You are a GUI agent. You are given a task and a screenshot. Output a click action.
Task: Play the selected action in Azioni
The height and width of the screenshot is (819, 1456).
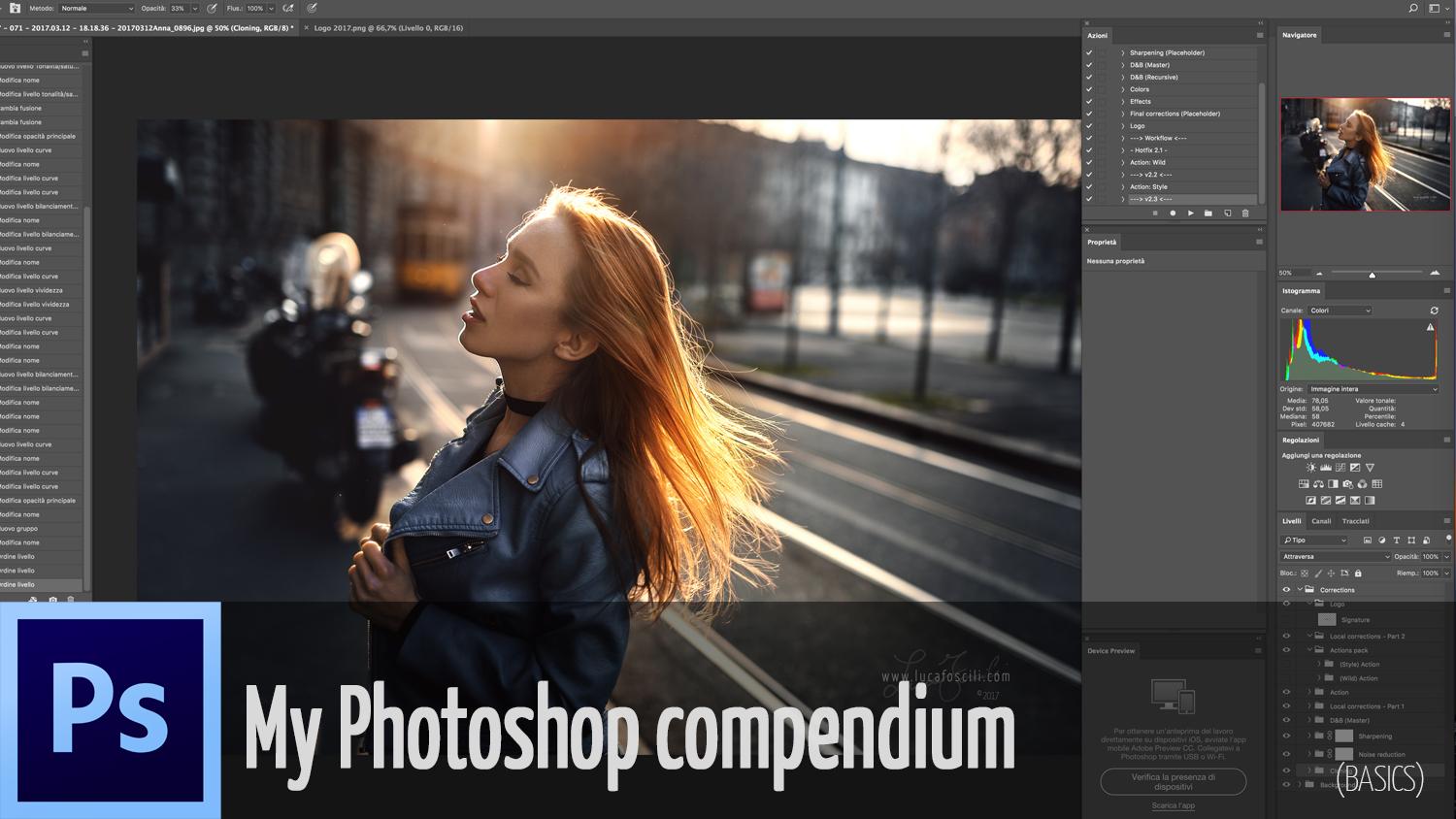tap(1191, 213)
